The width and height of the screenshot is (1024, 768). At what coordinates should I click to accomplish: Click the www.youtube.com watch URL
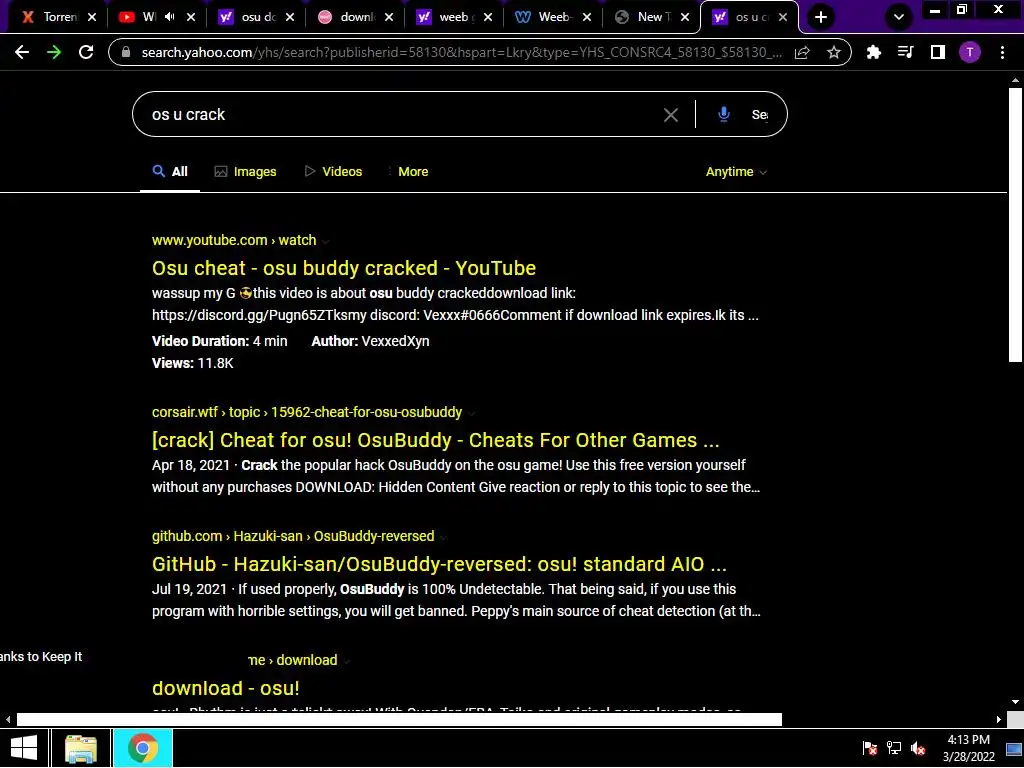(x=234, y=240)
